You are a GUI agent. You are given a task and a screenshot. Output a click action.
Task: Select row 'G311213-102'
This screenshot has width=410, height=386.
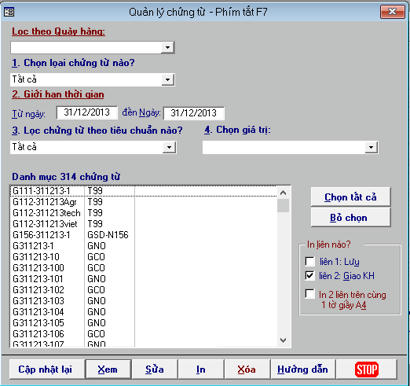(144, 290)
